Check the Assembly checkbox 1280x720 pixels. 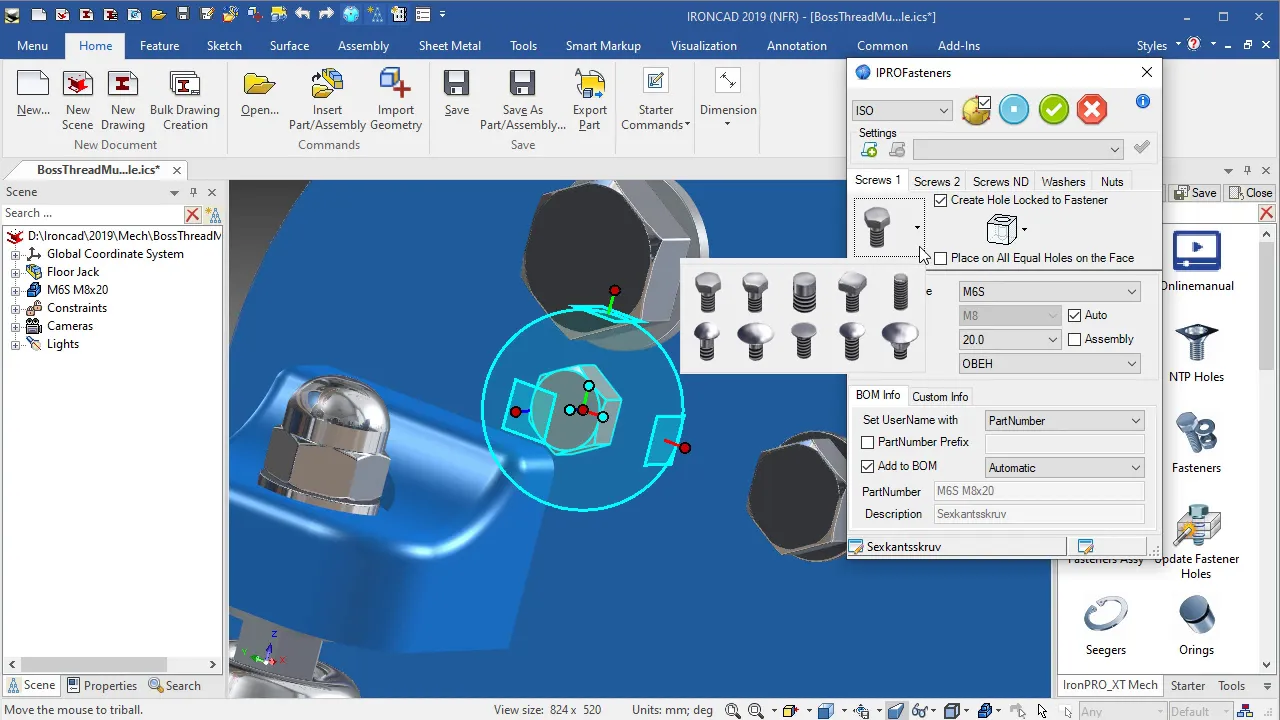point(1075,339)
